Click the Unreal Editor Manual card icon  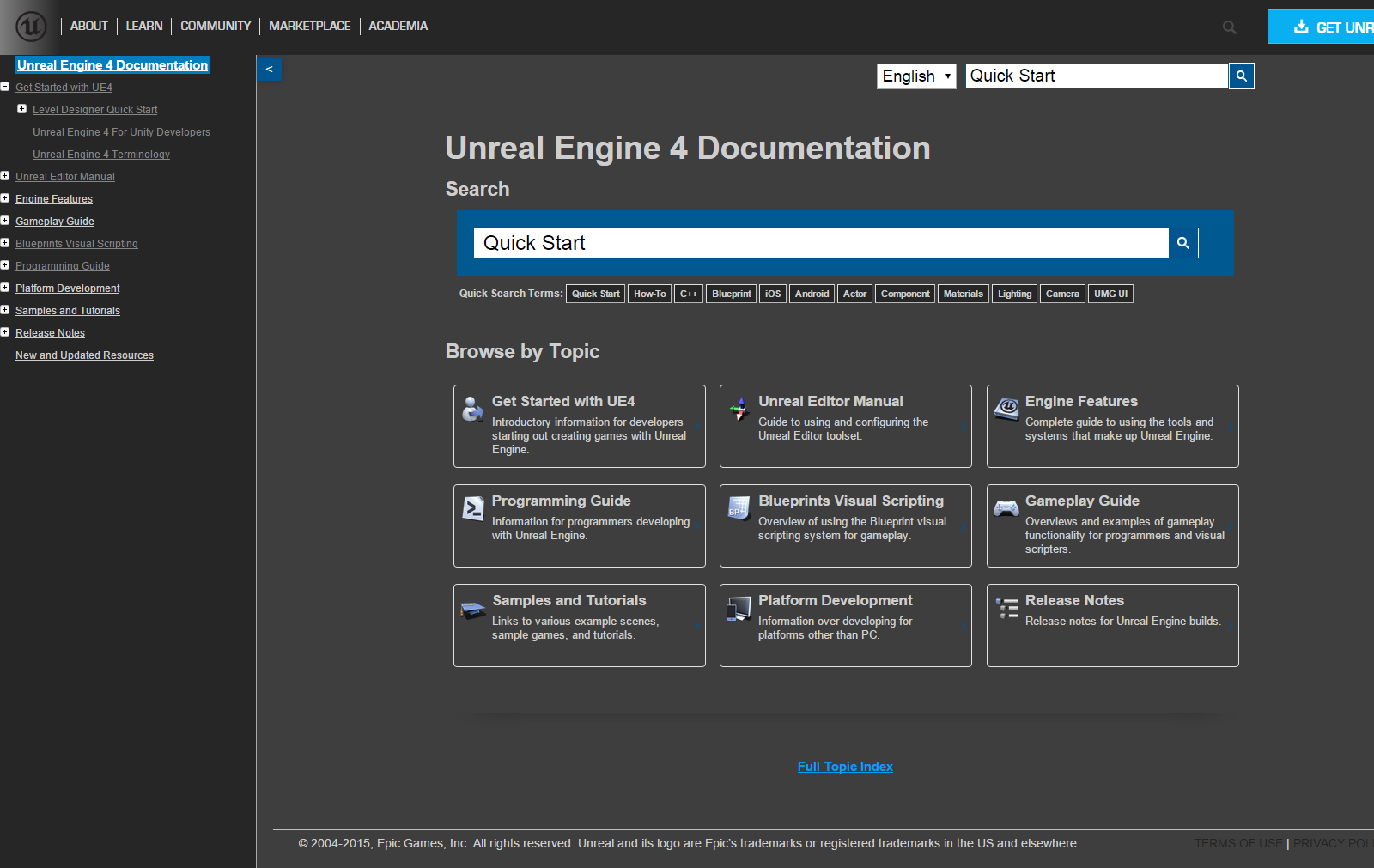(x=739, y=409)
